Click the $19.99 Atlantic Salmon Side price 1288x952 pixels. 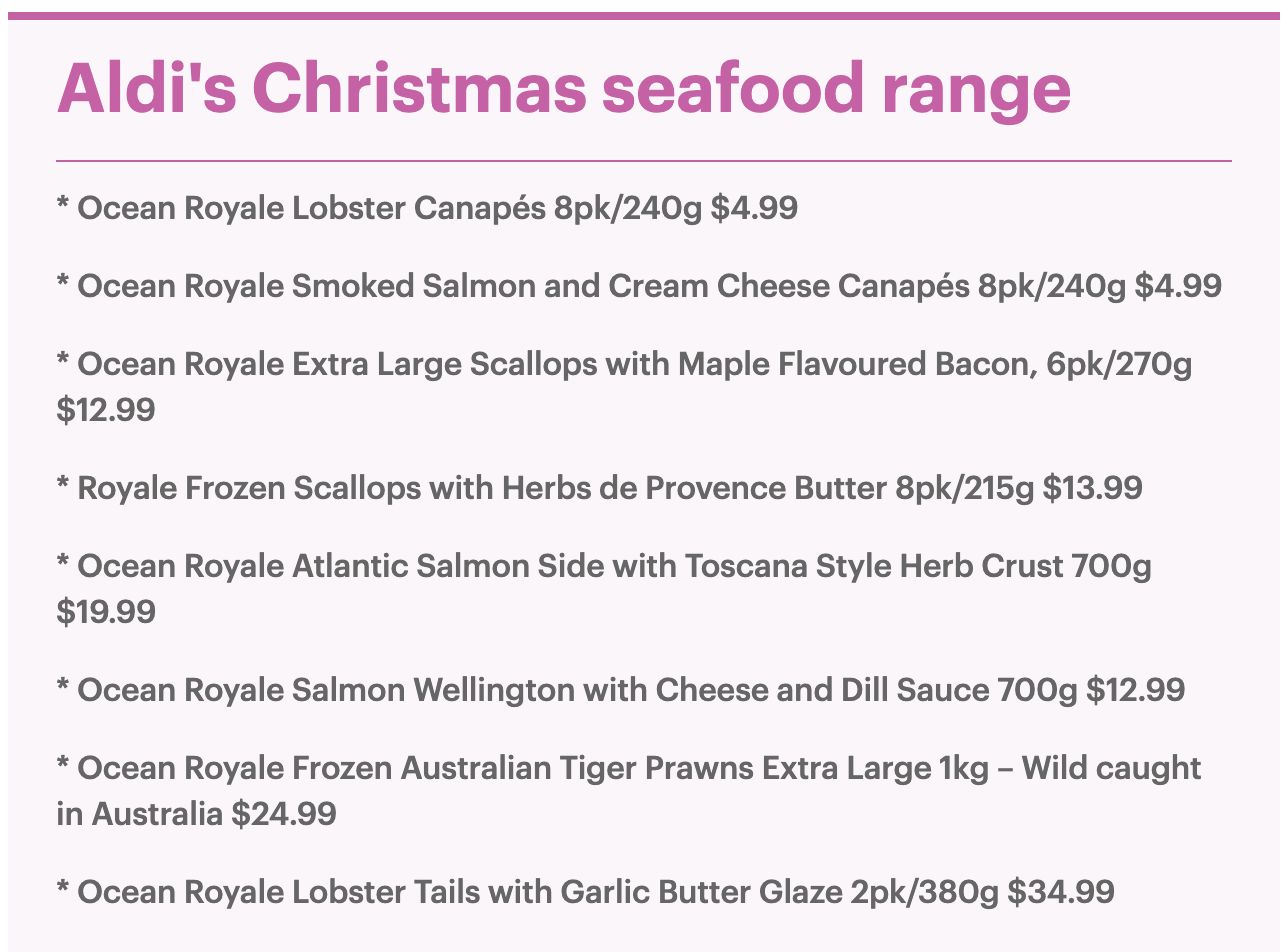click(106, 611)
